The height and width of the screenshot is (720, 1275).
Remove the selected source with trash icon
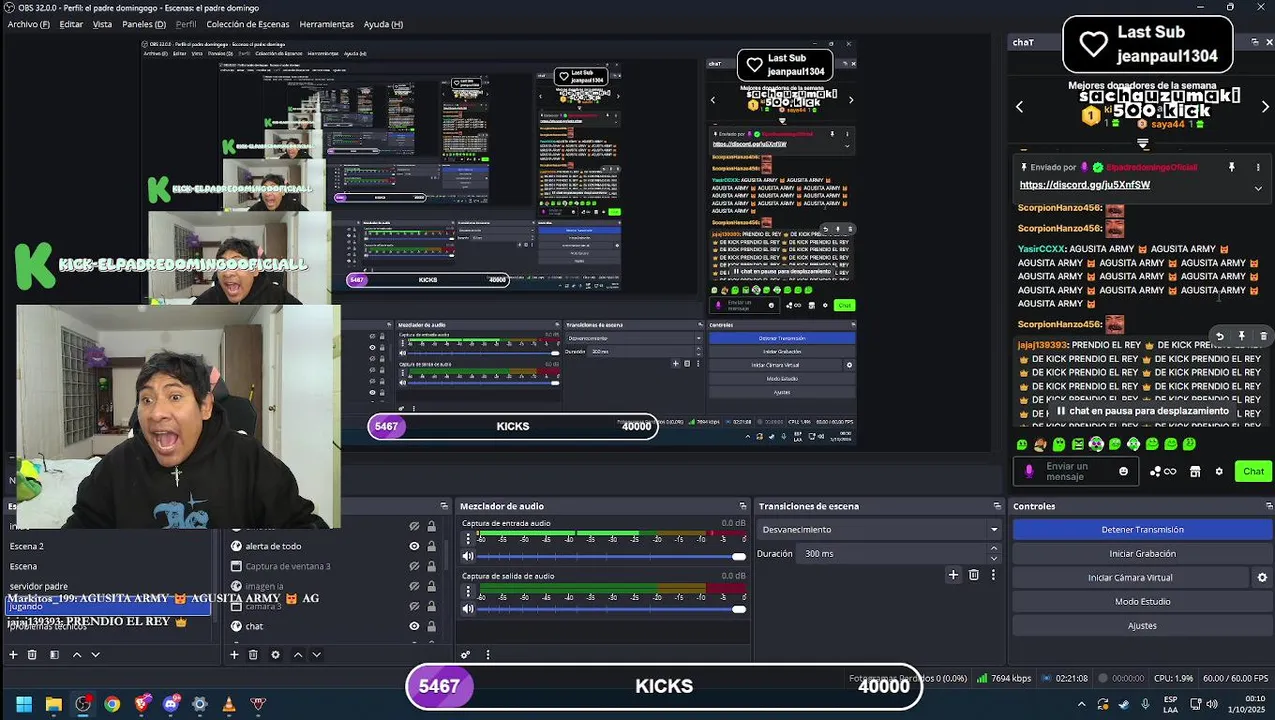click(x=253, y=655)
